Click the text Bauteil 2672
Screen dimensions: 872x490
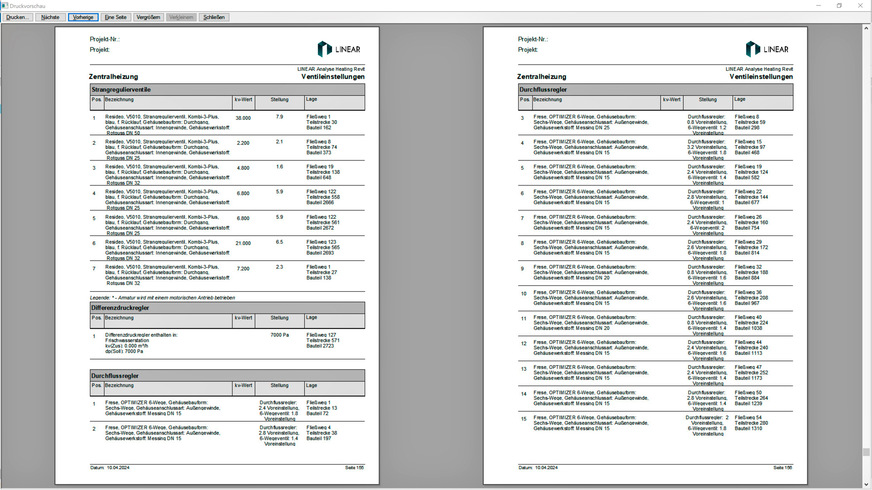pyautogui.click(x=320, y=228)
